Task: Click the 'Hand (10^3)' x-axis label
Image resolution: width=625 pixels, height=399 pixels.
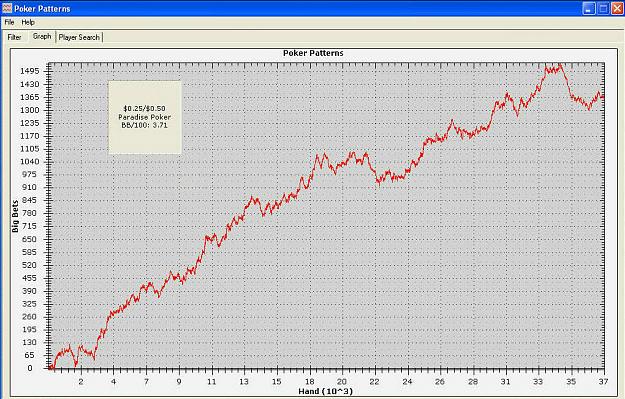Action: click(x=325, y=391)
